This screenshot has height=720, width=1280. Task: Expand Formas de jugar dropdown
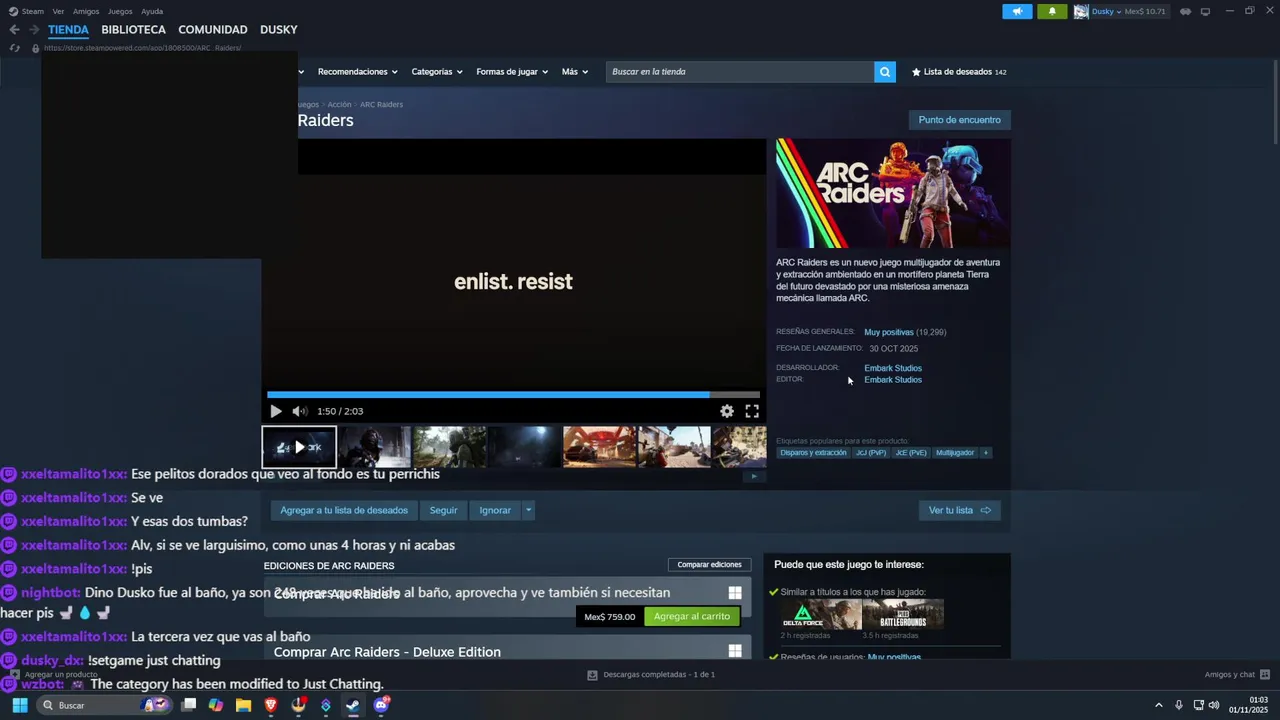point(512,72)
